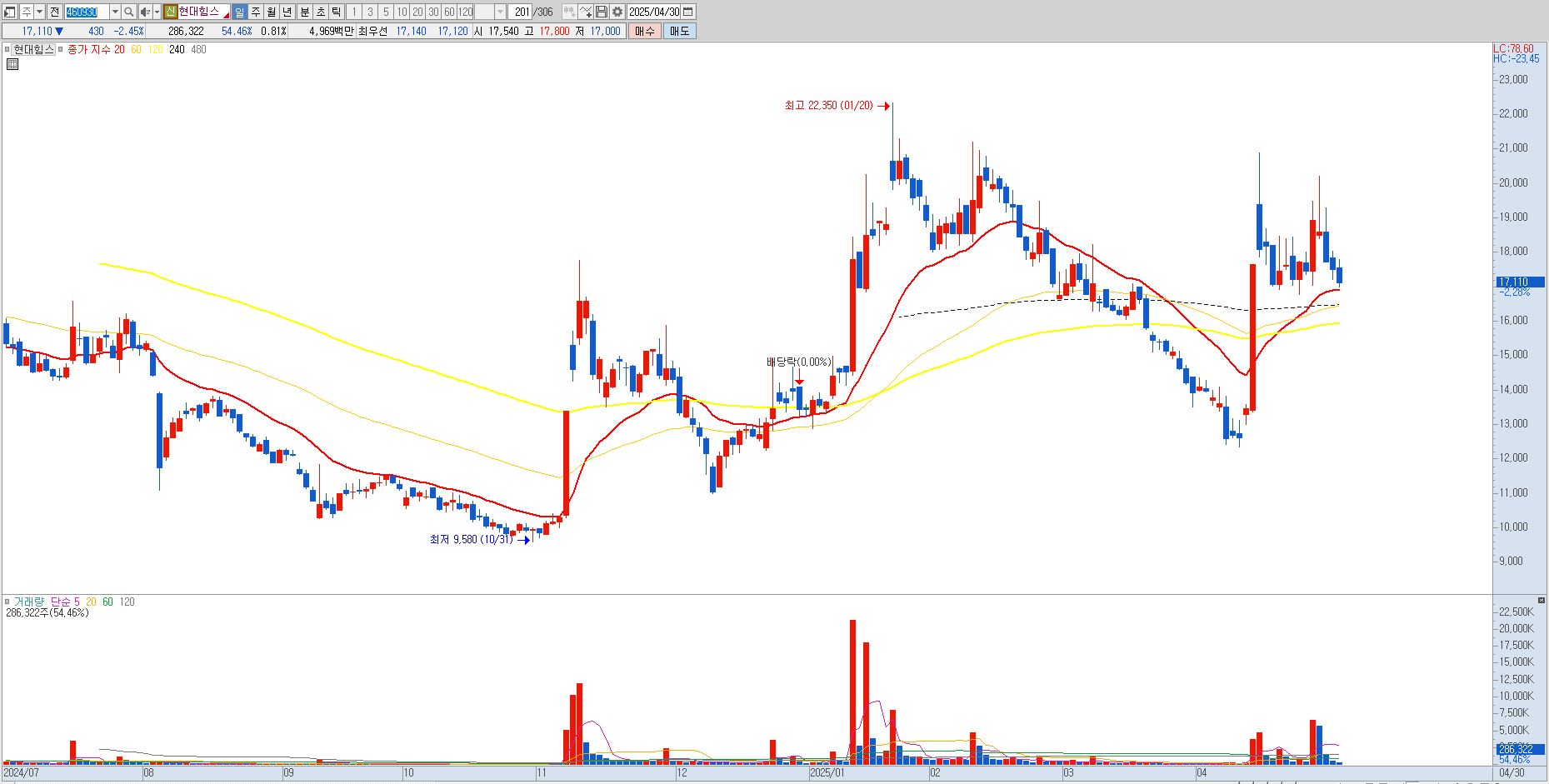
Task: Save the chart with floppy disk icon
Action: 602,12
